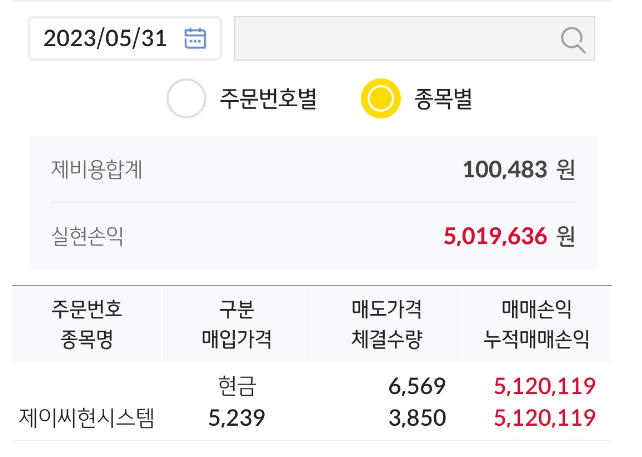Click the 3,850 executed quantity value
The height and width of the screenshot is (457, 642).
[x=417, y=418]
